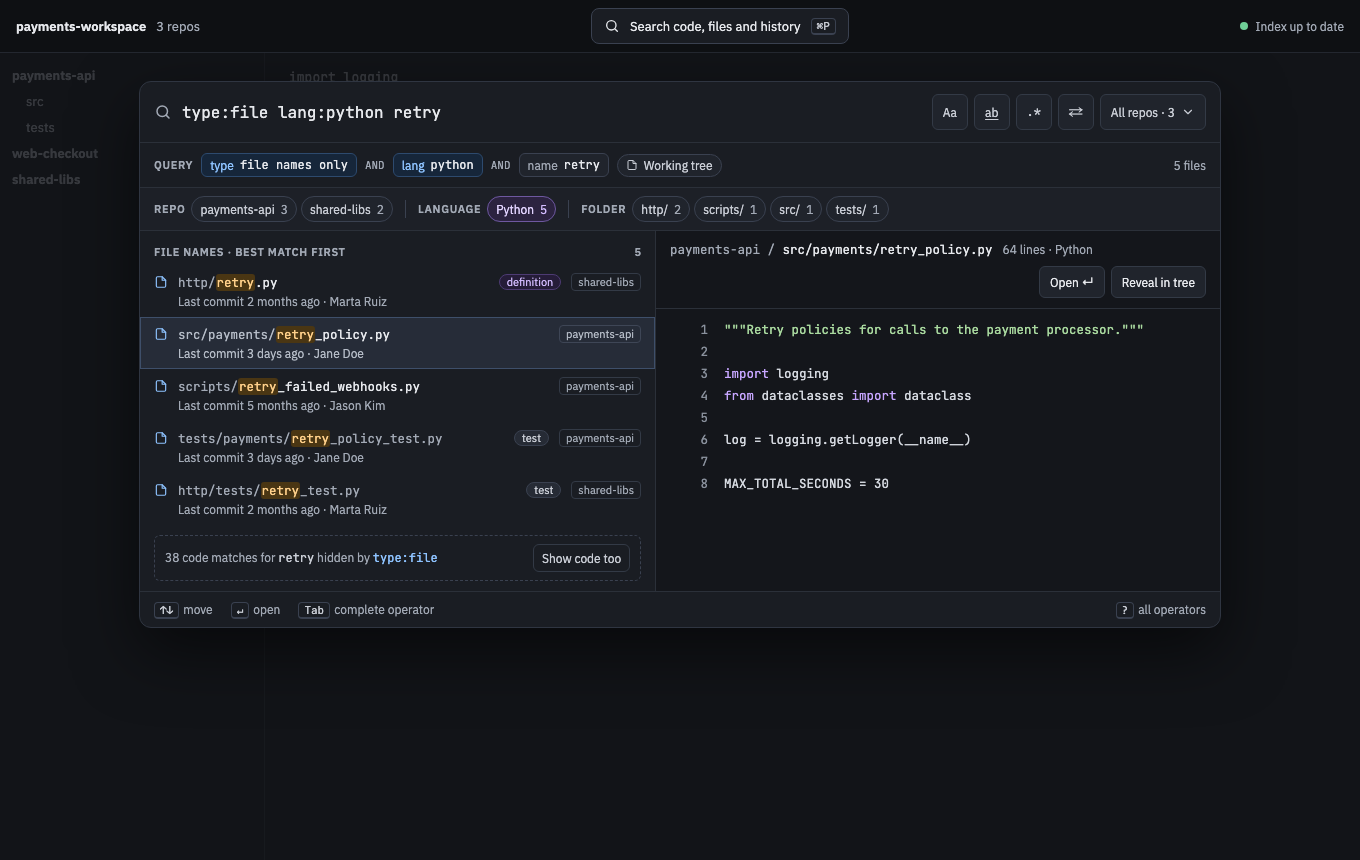The width and height of the screenshot is (1360, 860).
Task: Click the payments-api breadcrumb in preview header
Action: (715, 250)
